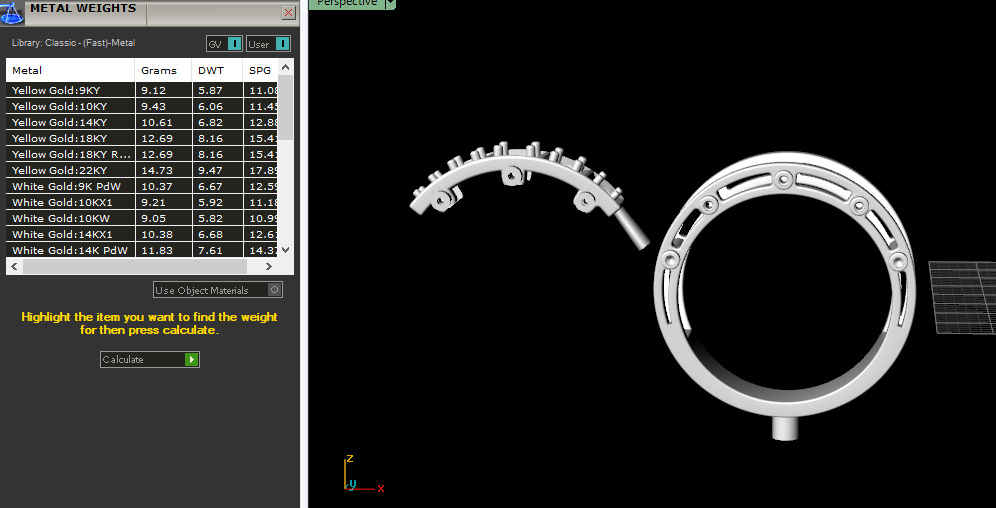996x508 pixels.
Task: Close the Metal Weights panel
Action: pos(288,12)
